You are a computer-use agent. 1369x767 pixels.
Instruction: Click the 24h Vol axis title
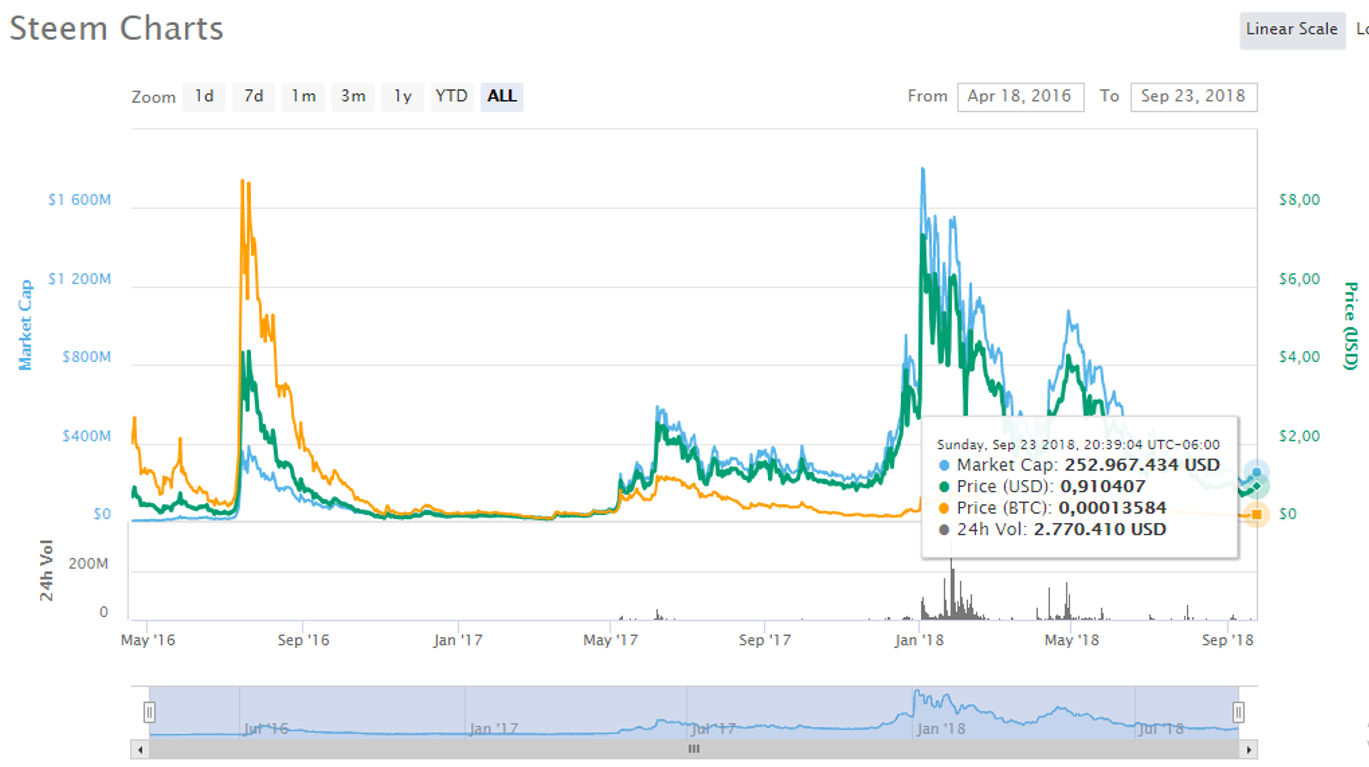[47, 572]
